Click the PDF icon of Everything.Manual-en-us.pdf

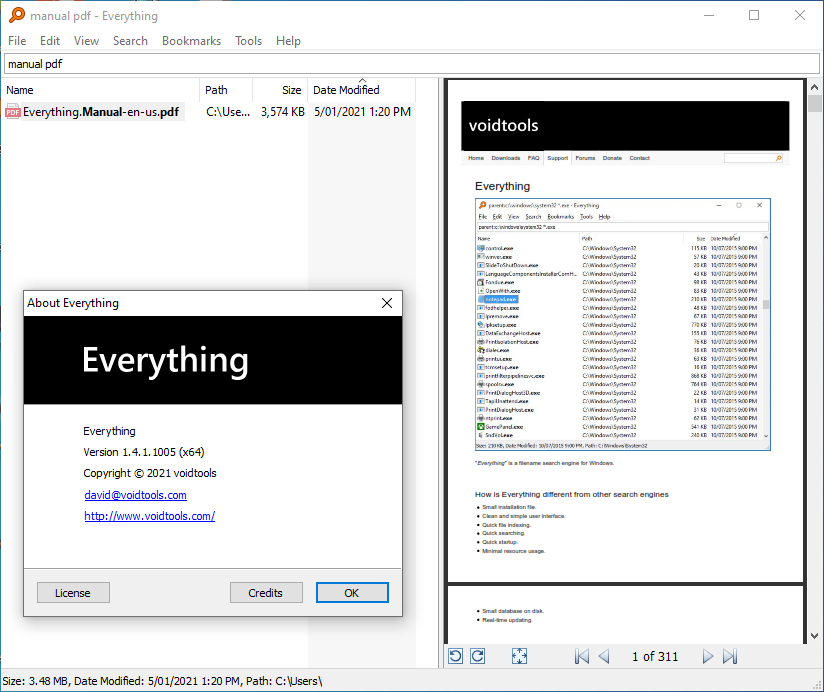[x=13, y=112]
